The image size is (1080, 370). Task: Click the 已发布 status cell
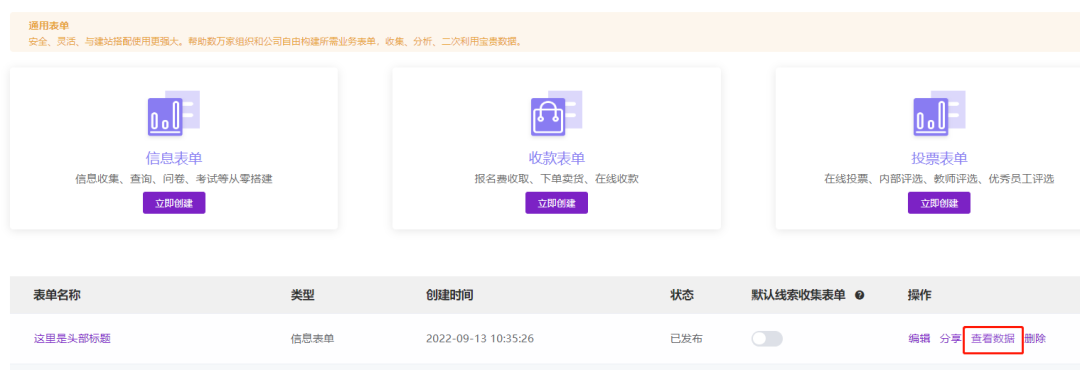[x=687, y=339]
